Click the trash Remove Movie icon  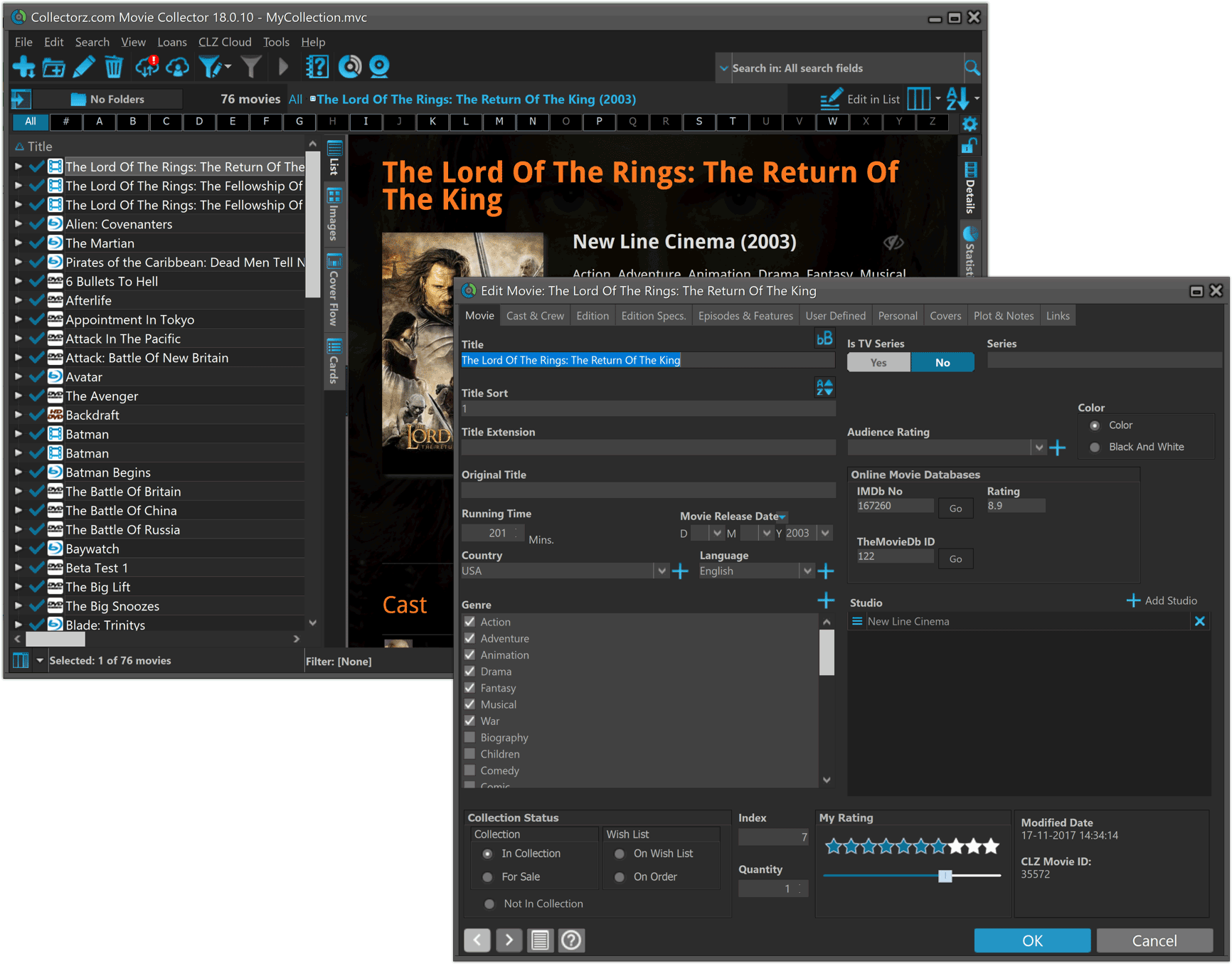[114, 68]
